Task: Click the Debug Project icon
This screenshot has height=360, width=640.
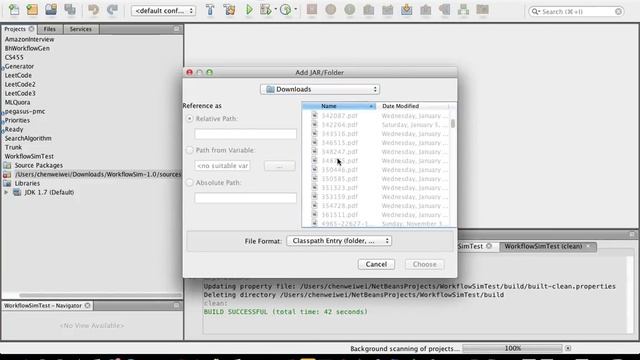Action: (x=266, y=9)
